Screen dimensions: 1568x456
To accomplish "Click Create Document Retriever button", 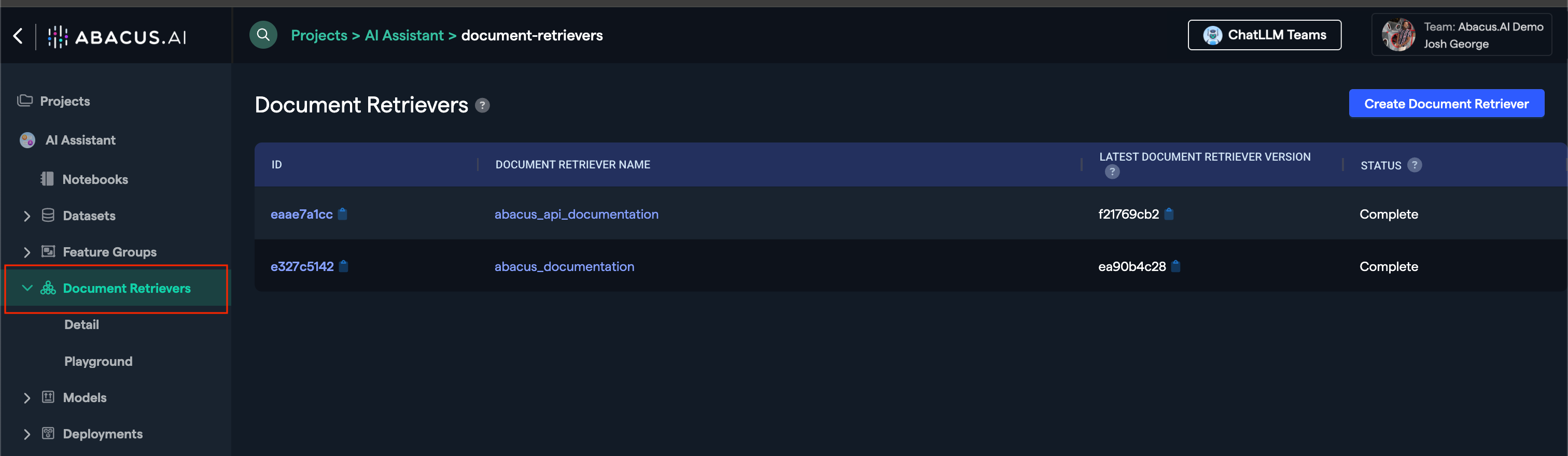I will pyautogui.click(x=1446, y=104).
